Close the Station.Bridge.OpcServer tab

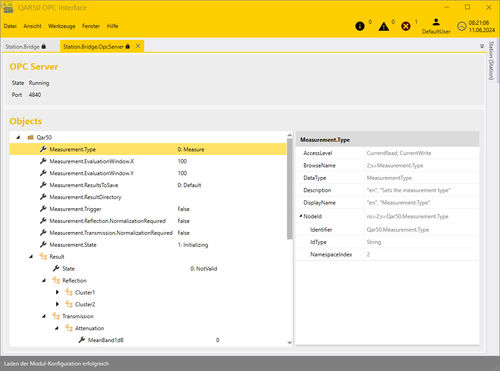[138, 46]
